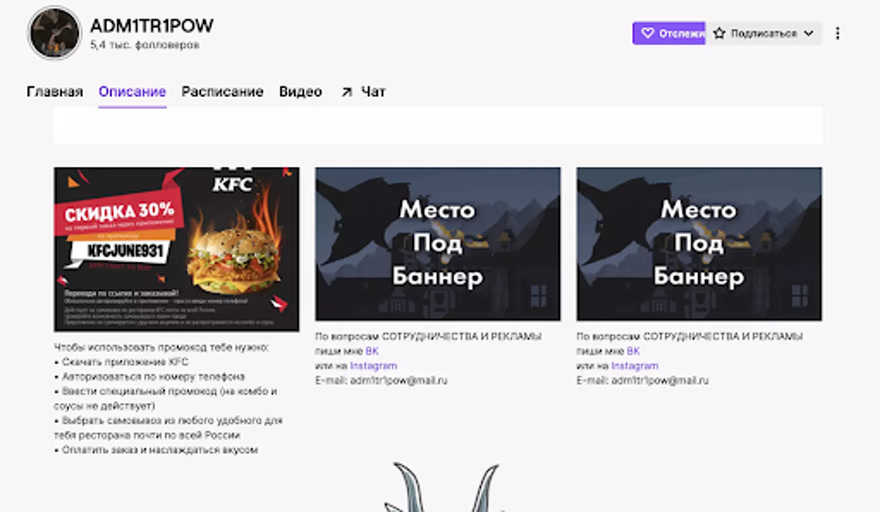This screenshot has width=880, height=512.
Task: Open the Instagram link under right banner
Action: pyautogui.click(x=635, y=365)
